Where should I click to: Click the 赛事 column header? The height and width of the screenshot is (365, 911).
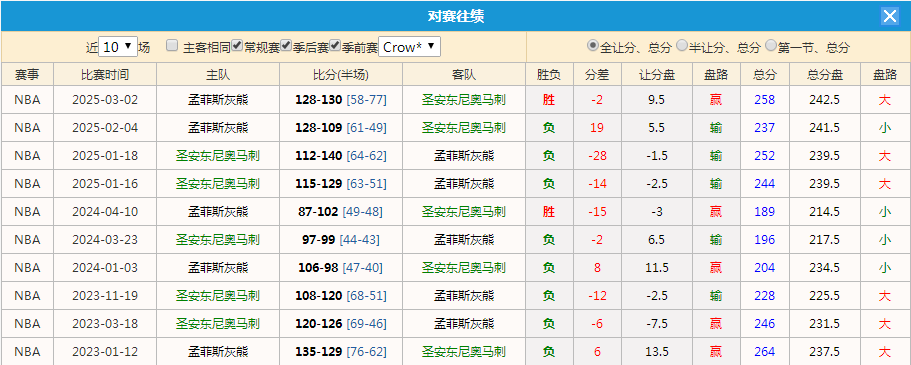click(27, 74)
